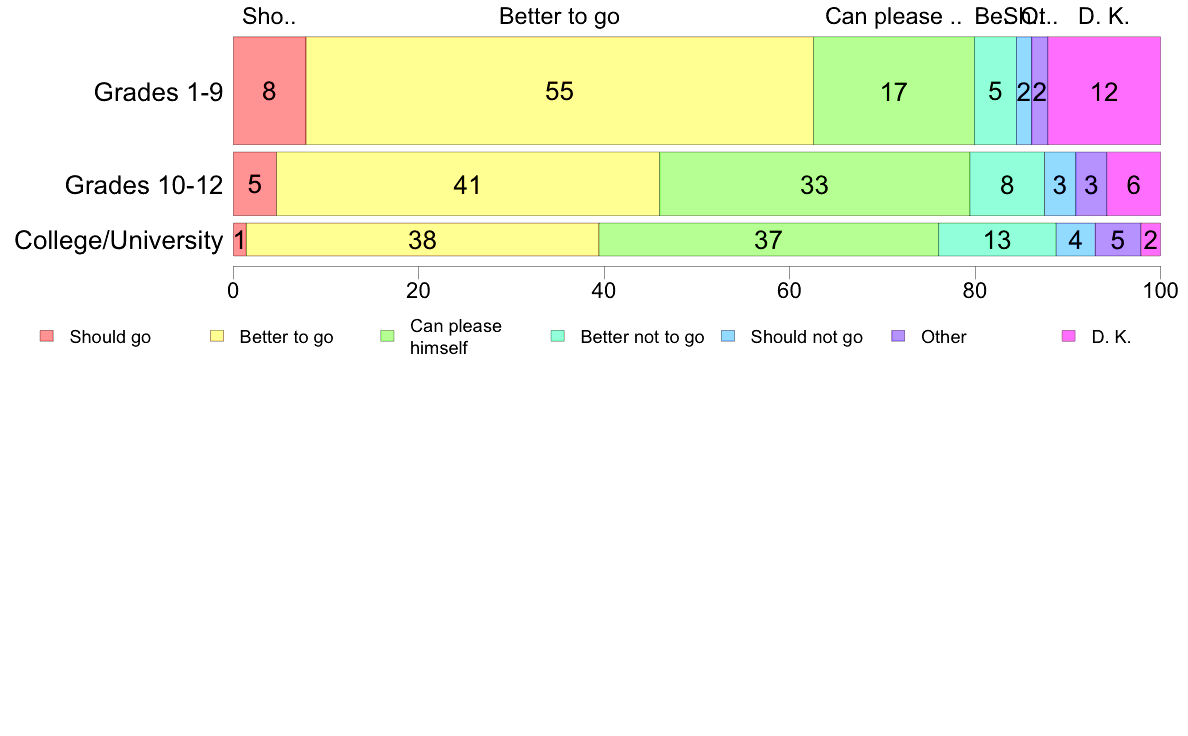Click the Grades 1-9 magenta segment labeled 12
Image resolution: width=1188 pixels, height=736 pixels.
tap(1104, 90)
